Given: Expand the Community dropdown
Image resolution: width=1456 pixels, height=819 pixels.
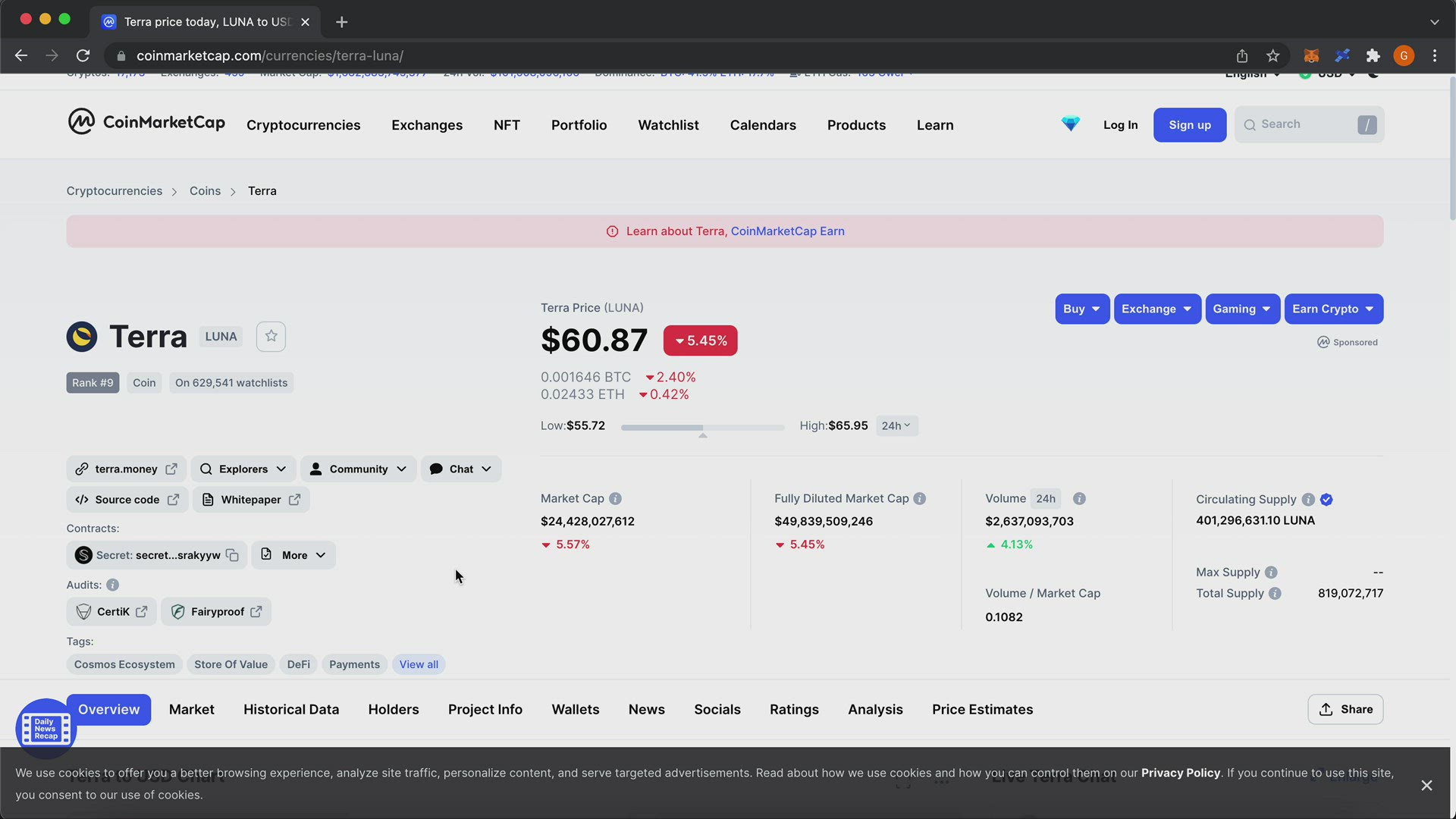Looking at the screenshot, I should click(358, 469).
